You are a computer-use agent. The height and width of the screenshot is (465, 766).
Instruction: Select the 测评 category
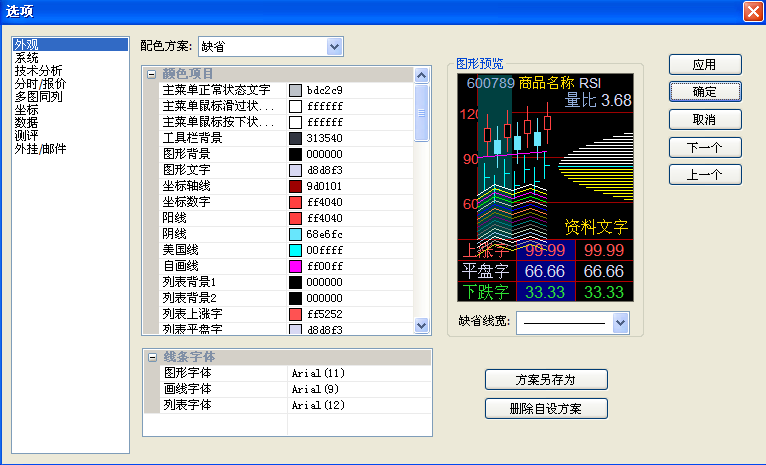tap(26, 136)
